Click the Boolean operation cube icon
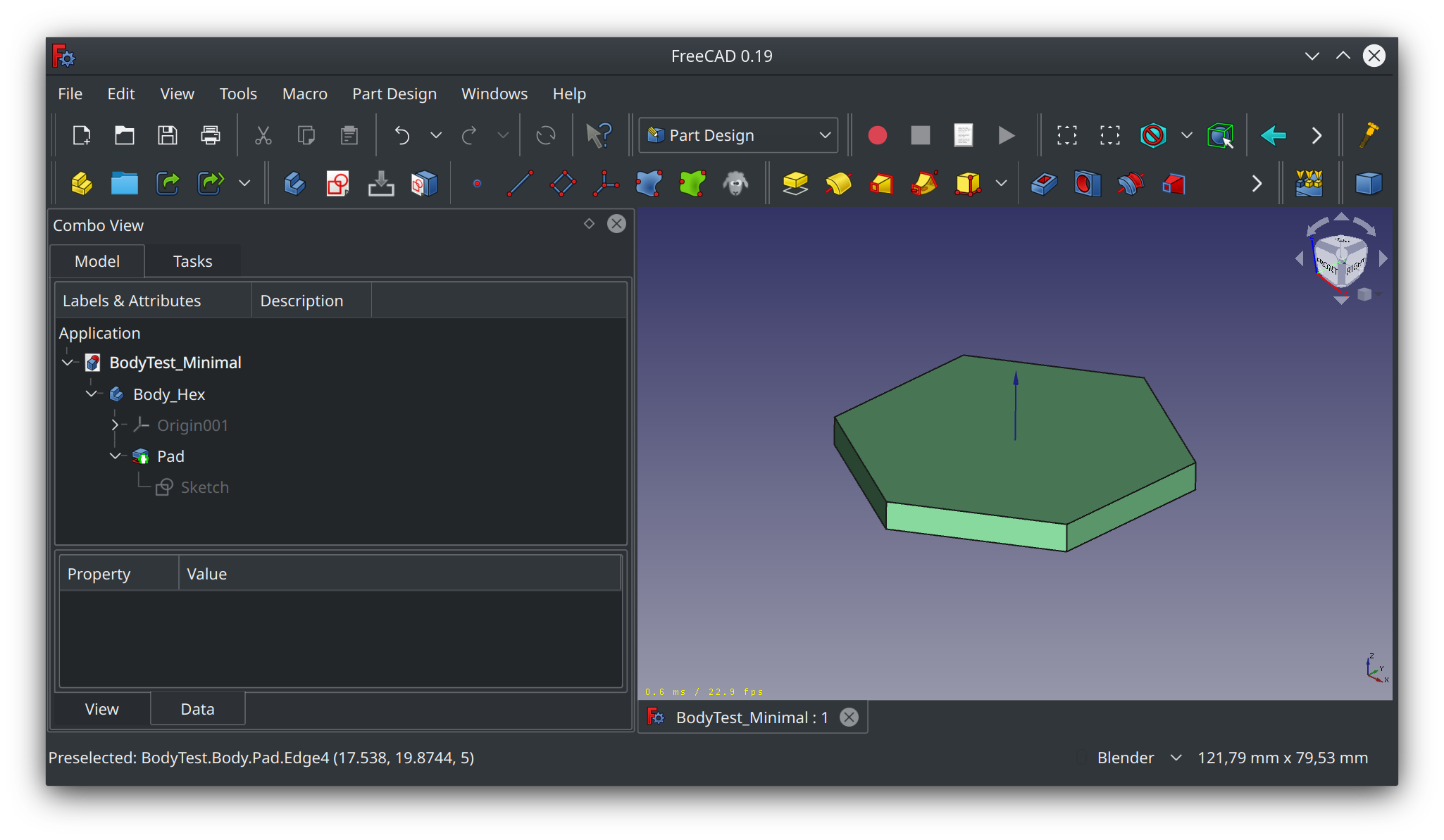This screenshot has width=1444, height=840. click(x=1368, y=184)
